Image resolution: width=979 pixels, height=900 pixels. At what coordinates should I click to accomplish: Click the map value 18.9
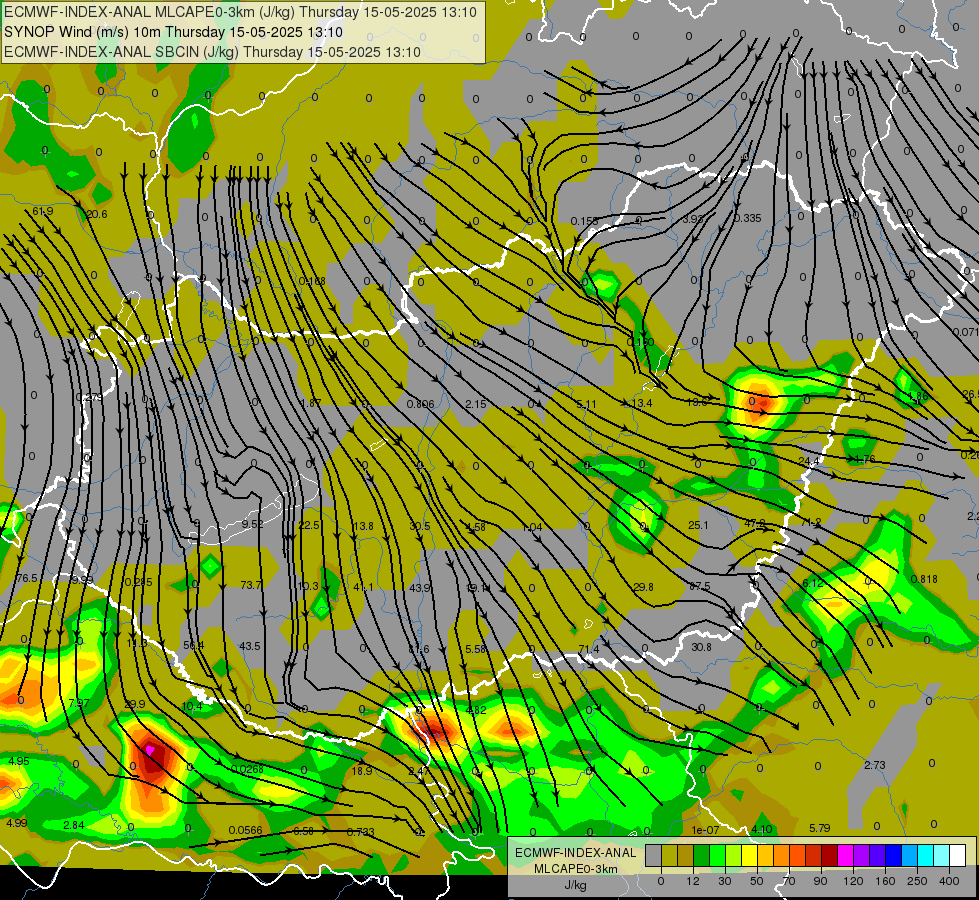(x=362, y=771)
